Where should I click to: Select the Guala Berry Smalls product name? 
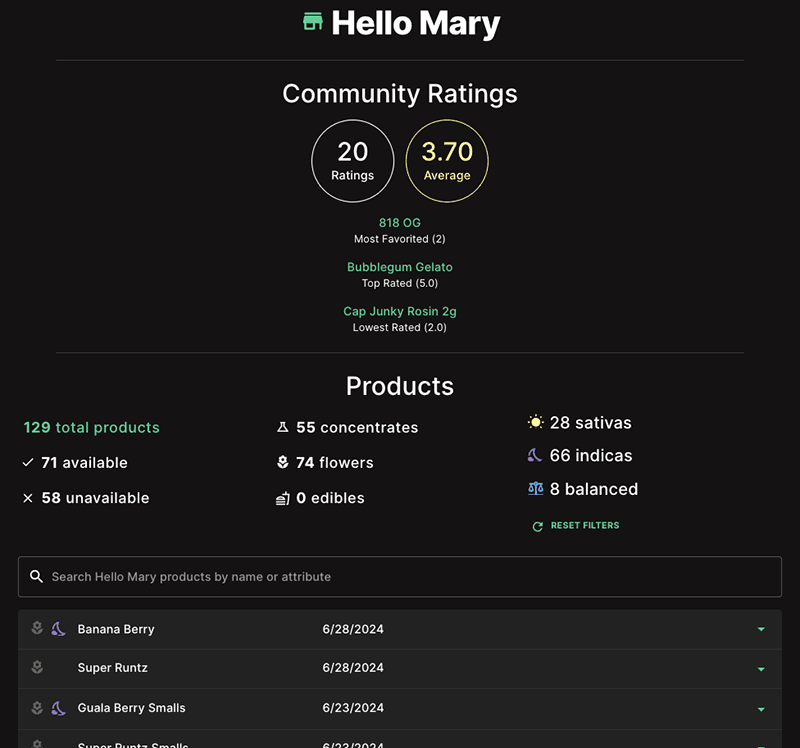(x=131, y=708)
